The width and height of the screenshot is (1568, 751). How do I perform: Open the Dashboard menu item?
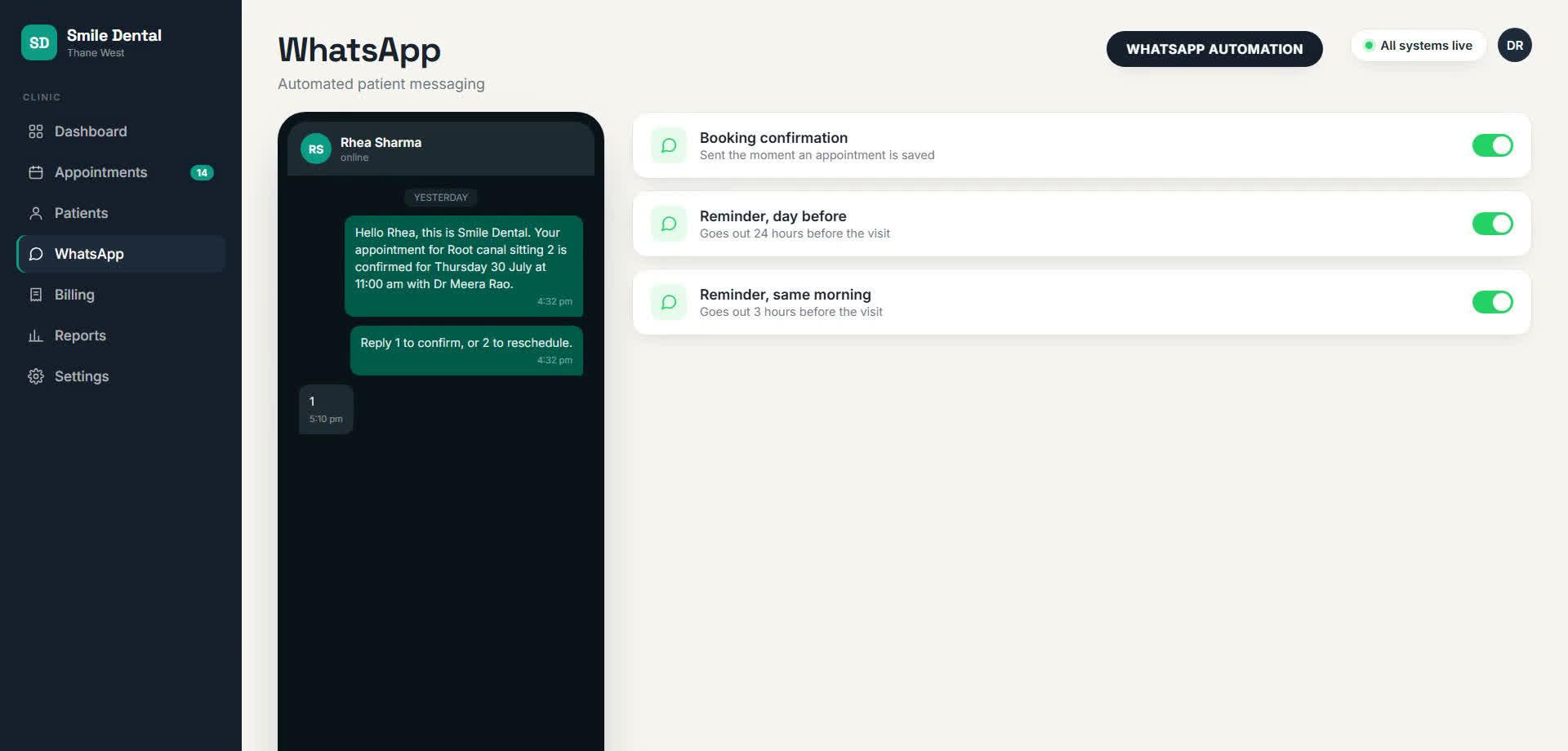[x=121, y=131]
